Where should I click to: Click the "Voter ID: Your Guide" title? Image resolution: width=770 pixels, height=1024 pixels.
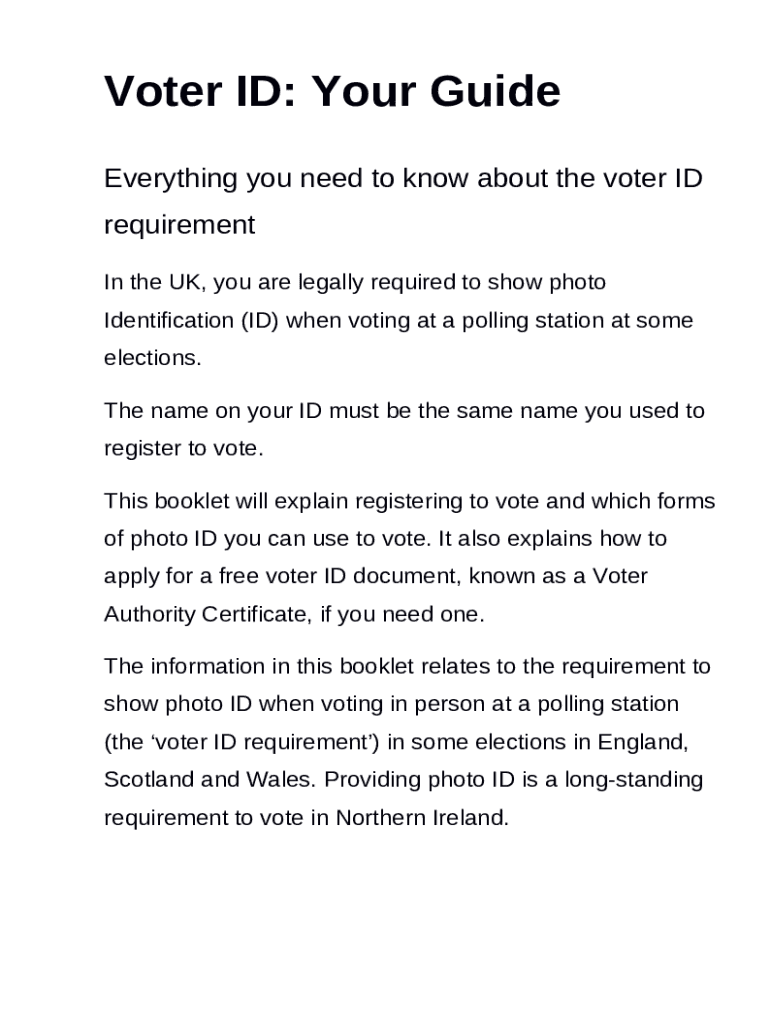(332, 93)
